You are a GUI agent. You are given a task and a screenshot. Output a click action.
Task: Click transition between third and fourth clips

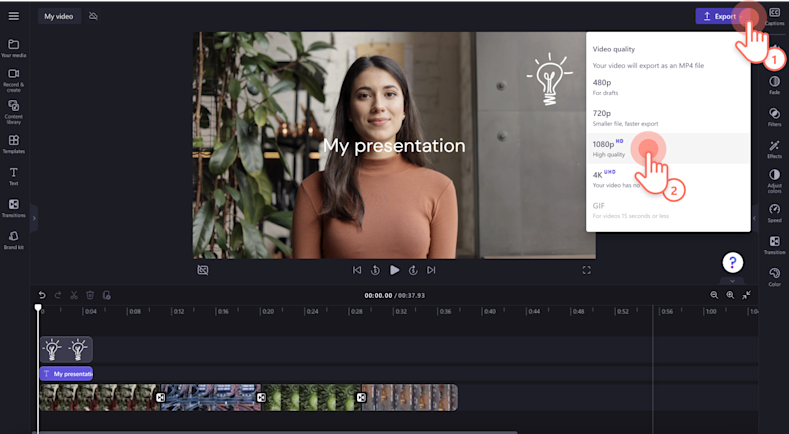tap(361, 397)
